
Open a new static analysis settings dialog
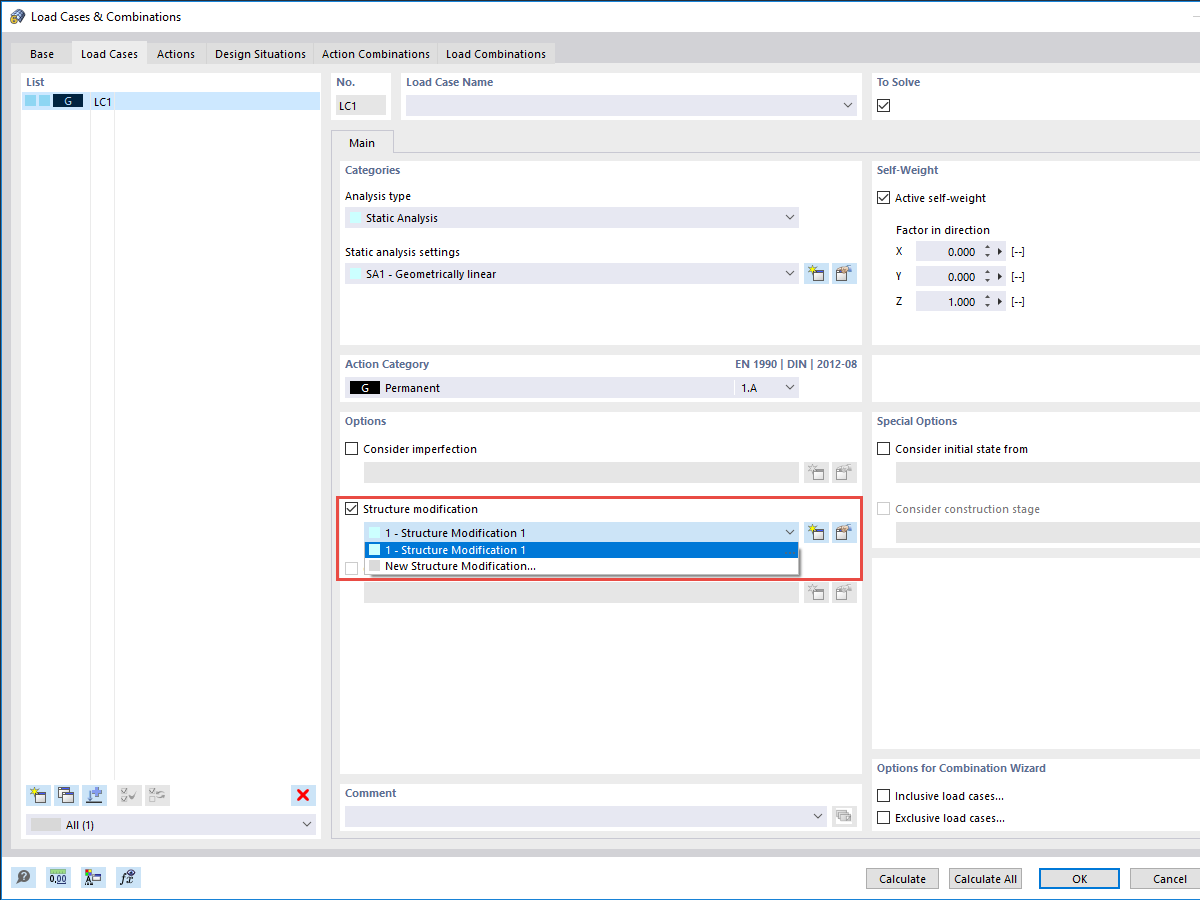[x=816, y=273]
